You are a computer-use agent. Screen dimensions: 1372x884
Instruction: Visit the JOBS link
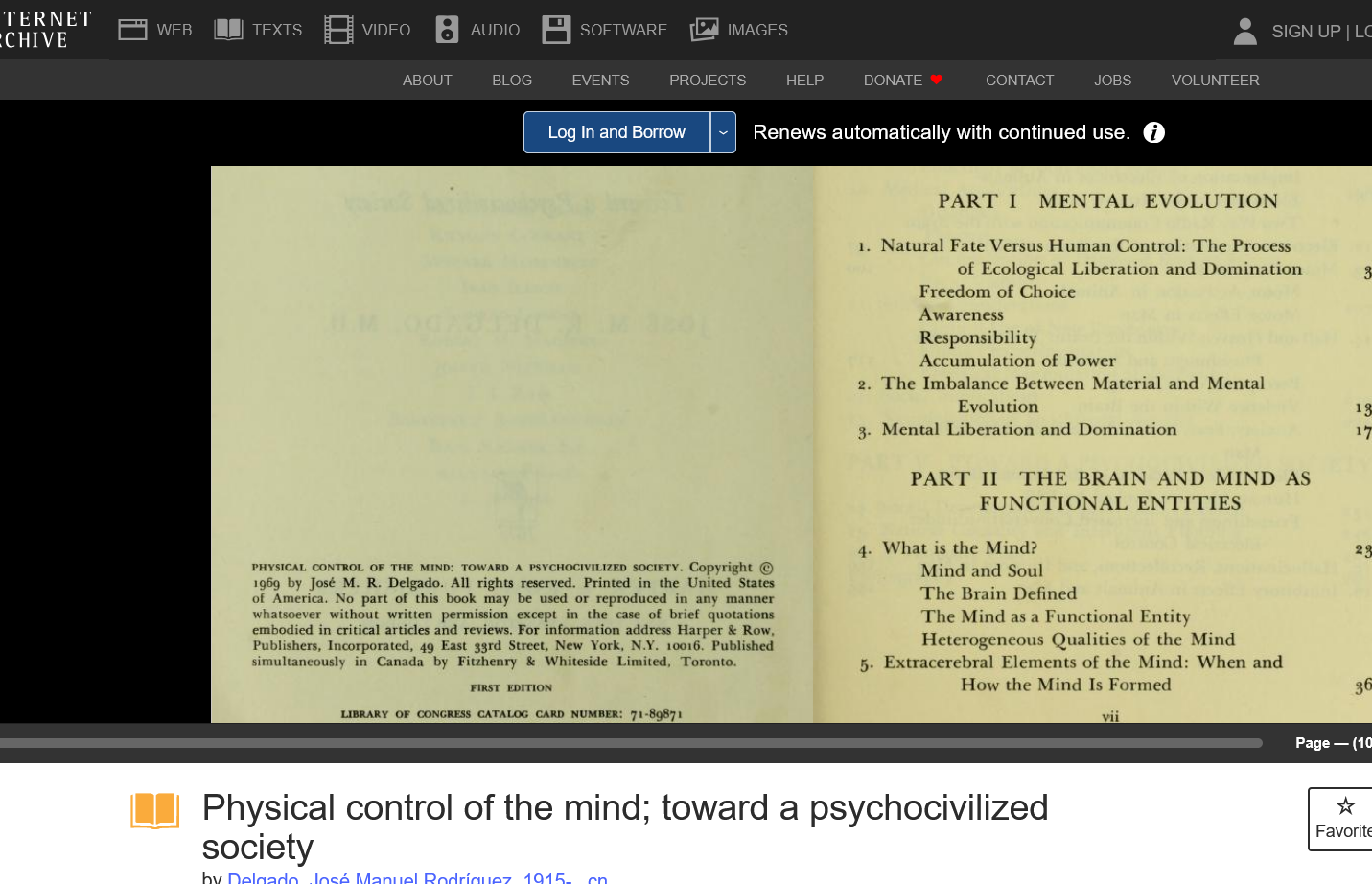click(1113, 81)
